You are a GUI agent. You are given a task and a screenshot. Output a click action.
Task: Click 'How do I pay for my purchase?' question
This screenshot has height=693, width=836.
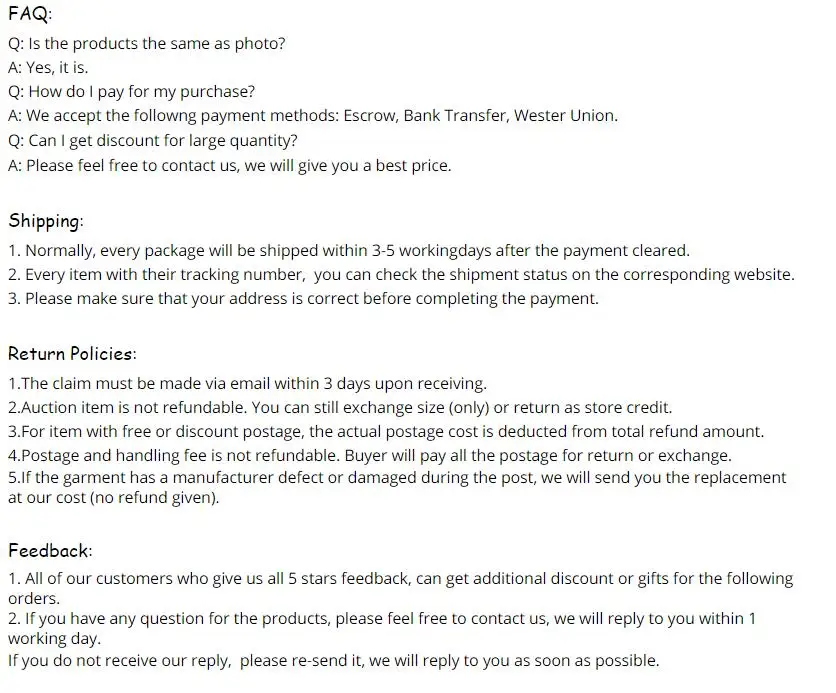(132, 92)
